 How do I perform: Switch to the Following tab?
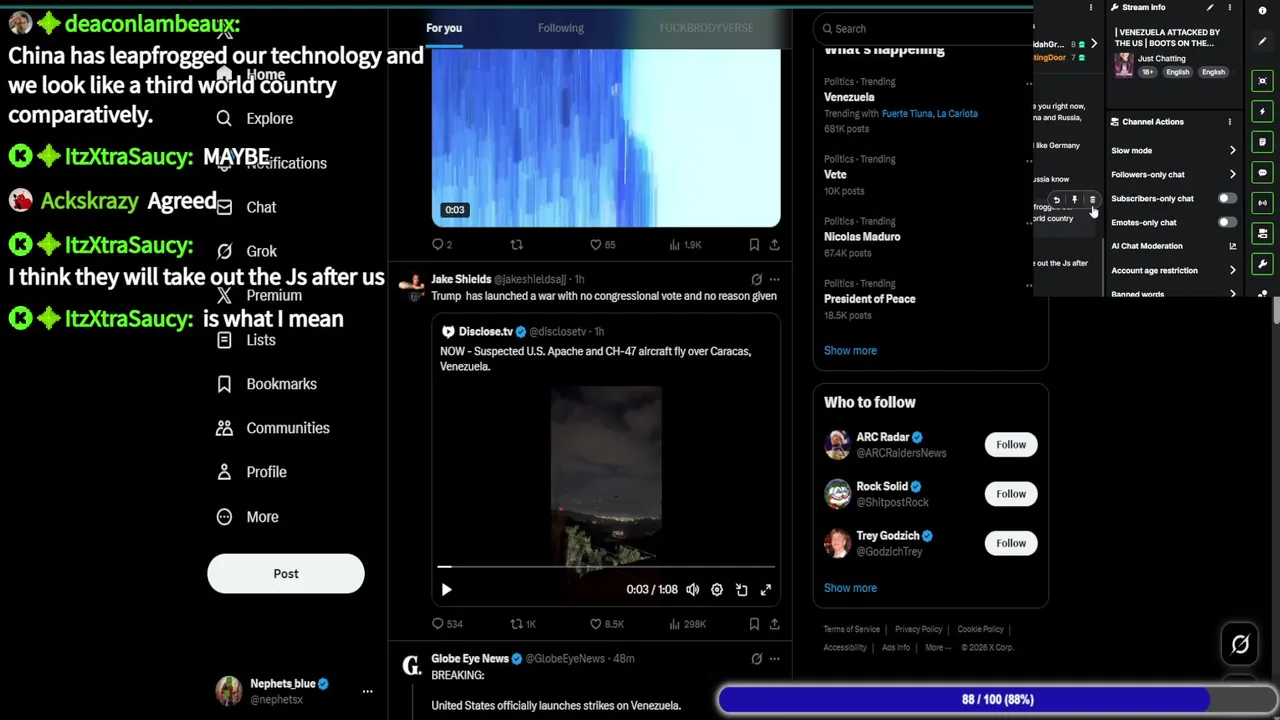point(561,28)
